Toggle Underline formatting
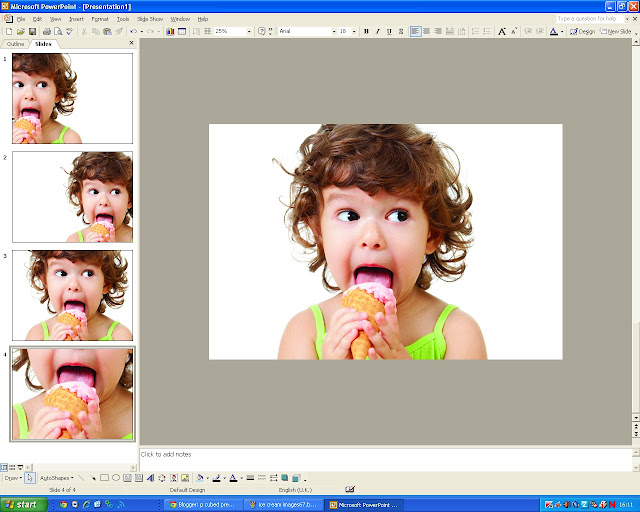Image resolution: width=640 pixels, height=512 pixels. (x=388, y=32)
